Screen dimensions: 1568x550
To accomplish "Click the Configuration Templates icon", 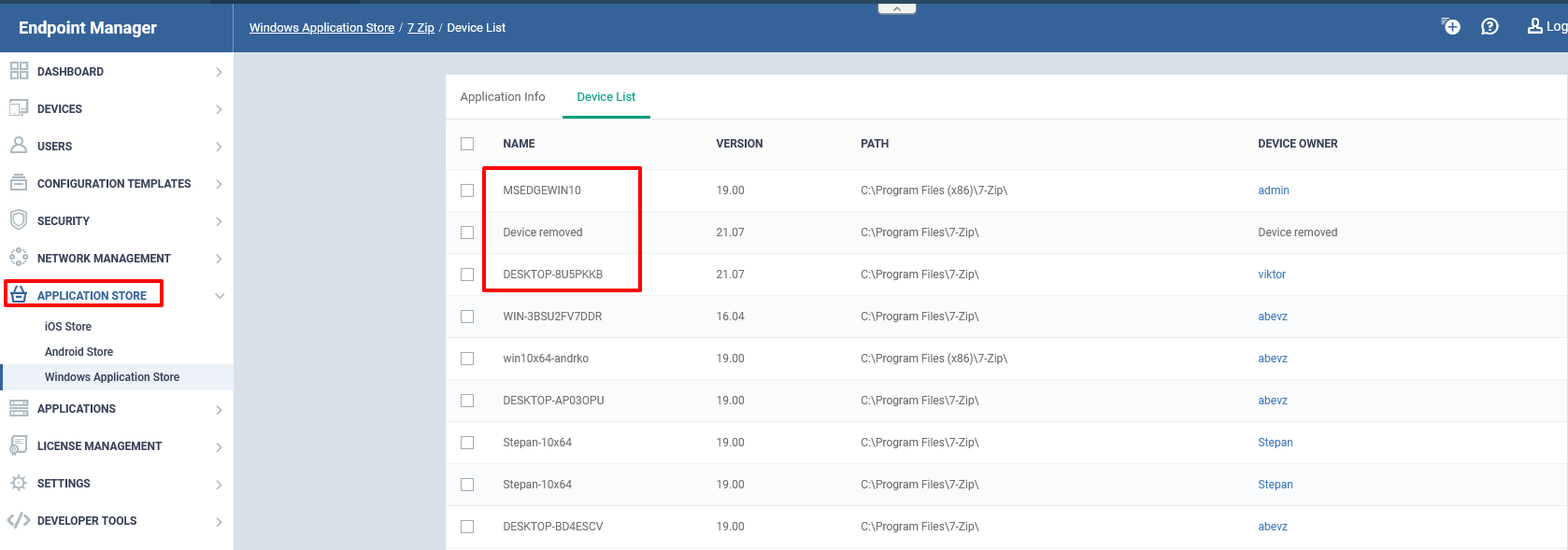I will click(x=19, y=183).
